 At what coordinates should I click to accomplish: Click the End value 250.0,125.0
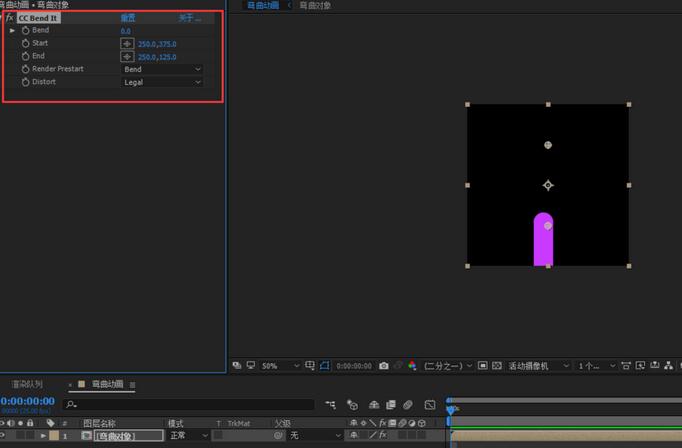pyautogui.click(x=157, y=57)
